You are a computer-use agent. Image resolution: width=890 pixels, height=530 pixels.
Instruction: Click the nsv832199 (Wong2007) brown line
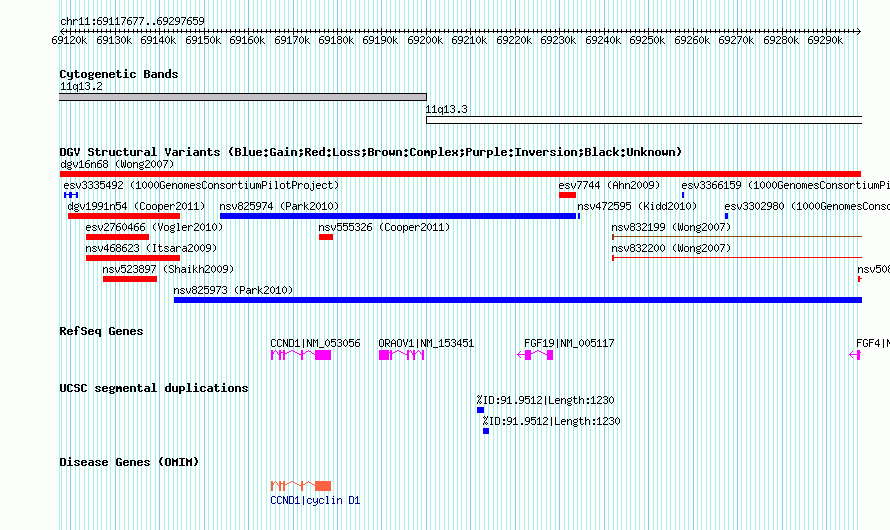pyautogui.click(x=737, y=237)
